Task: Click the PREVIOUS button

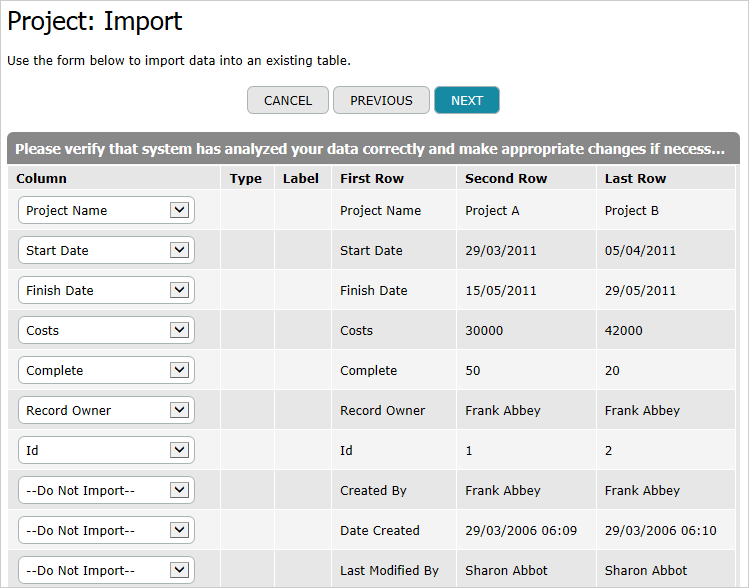Action: click(x=381, y=100)
